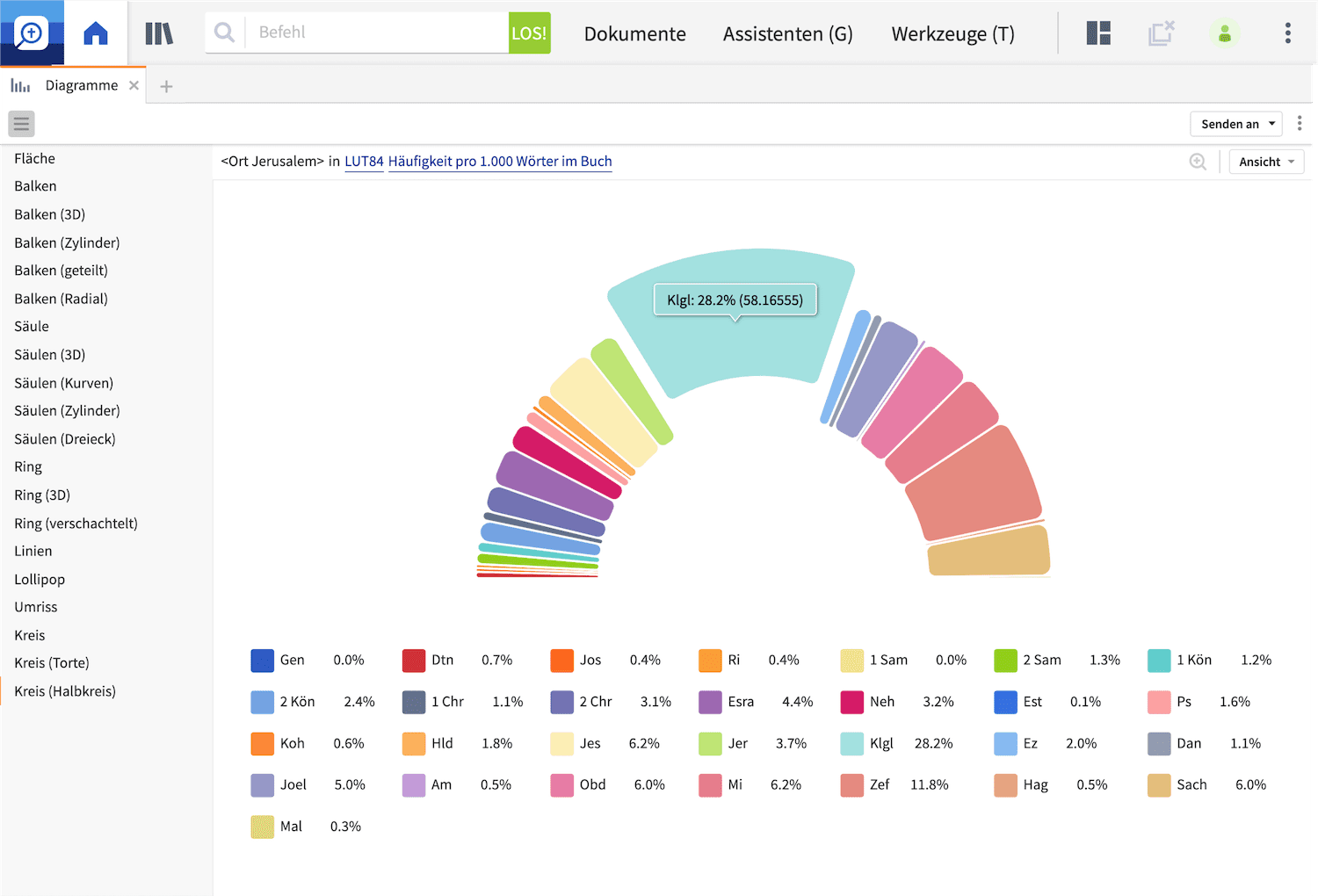Viewport: 1318px width, 896px height.
Task: Click the 'Obd' legend label
Action: click(592, 785)
